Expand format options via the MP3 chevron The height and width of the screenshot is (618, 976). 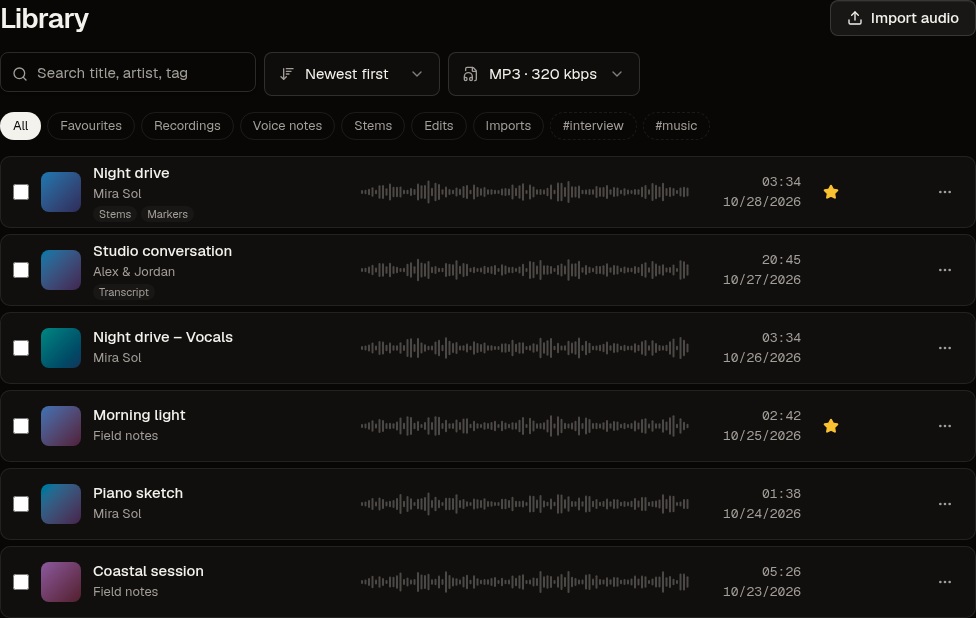click(617, 74)
